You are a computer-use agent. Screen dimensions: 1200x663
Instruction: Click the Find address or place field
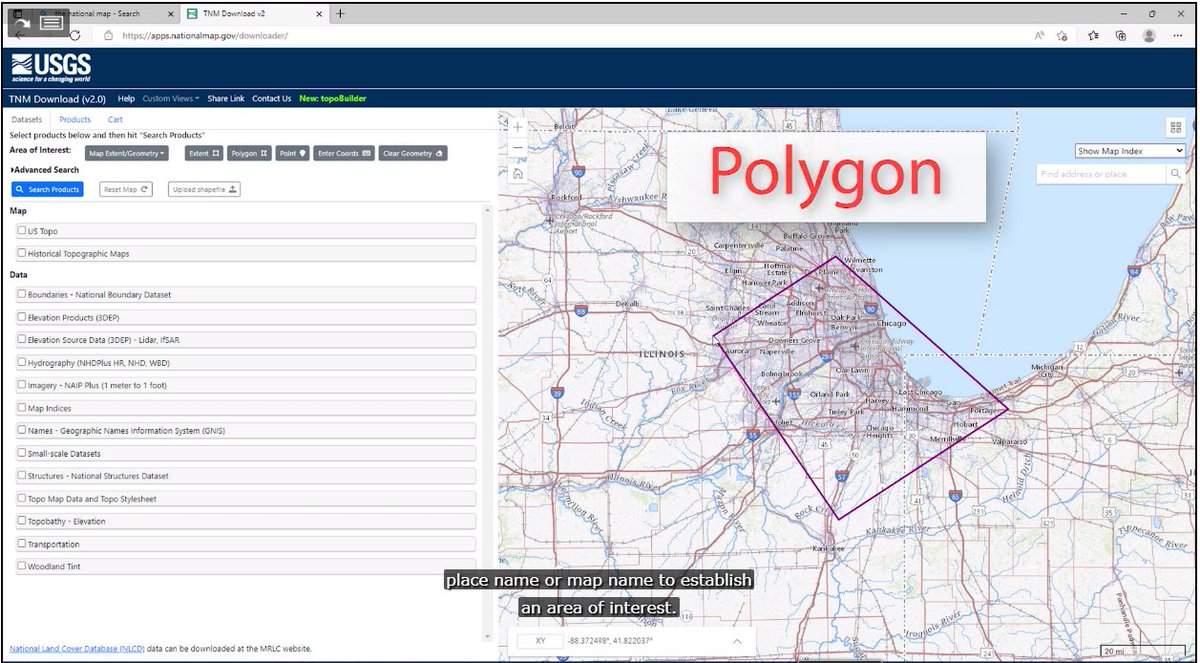[x=1100, y=174]
